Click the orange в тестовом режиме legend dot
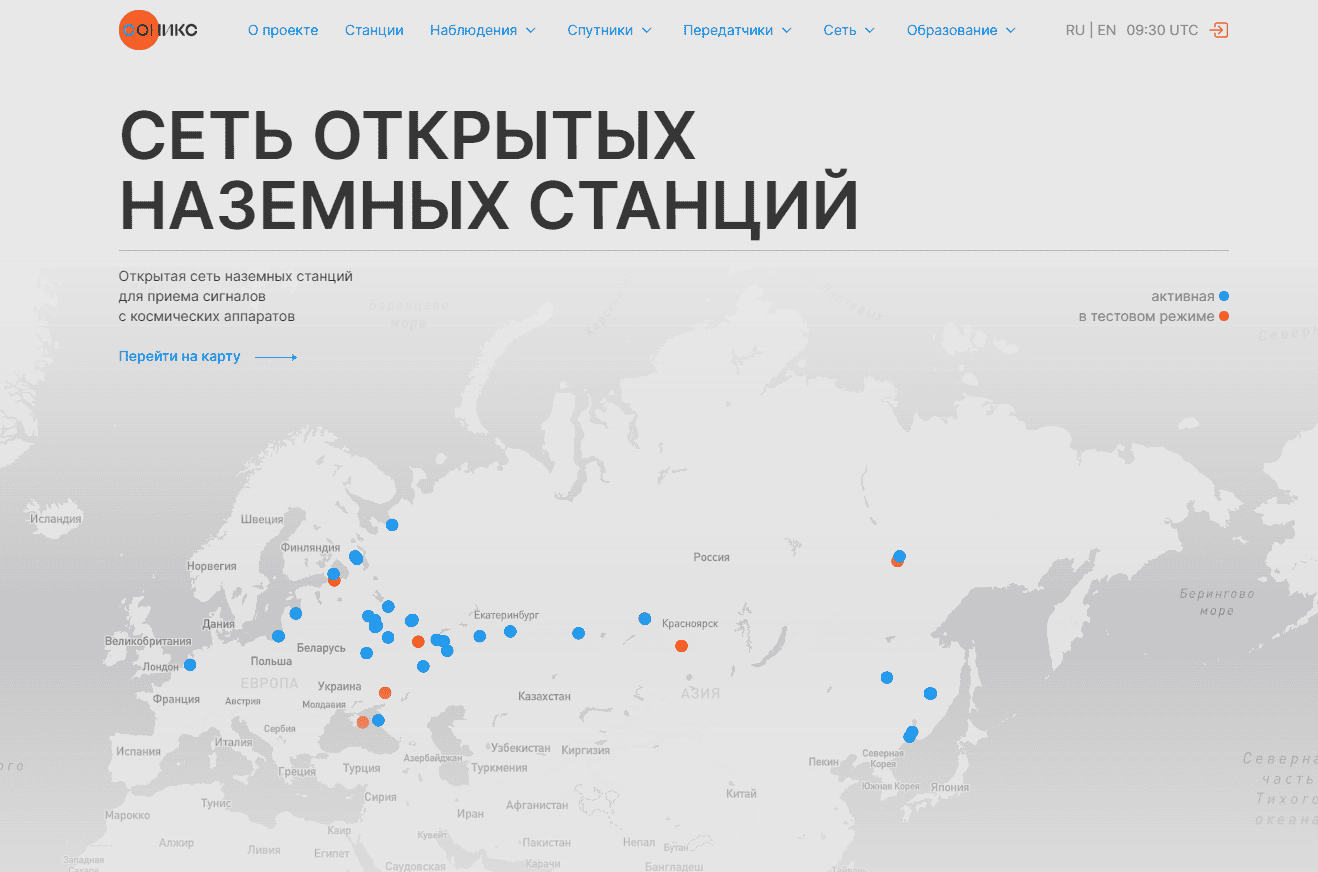The height and width of the screenshot is (872, 1318). click(1224, 316)
